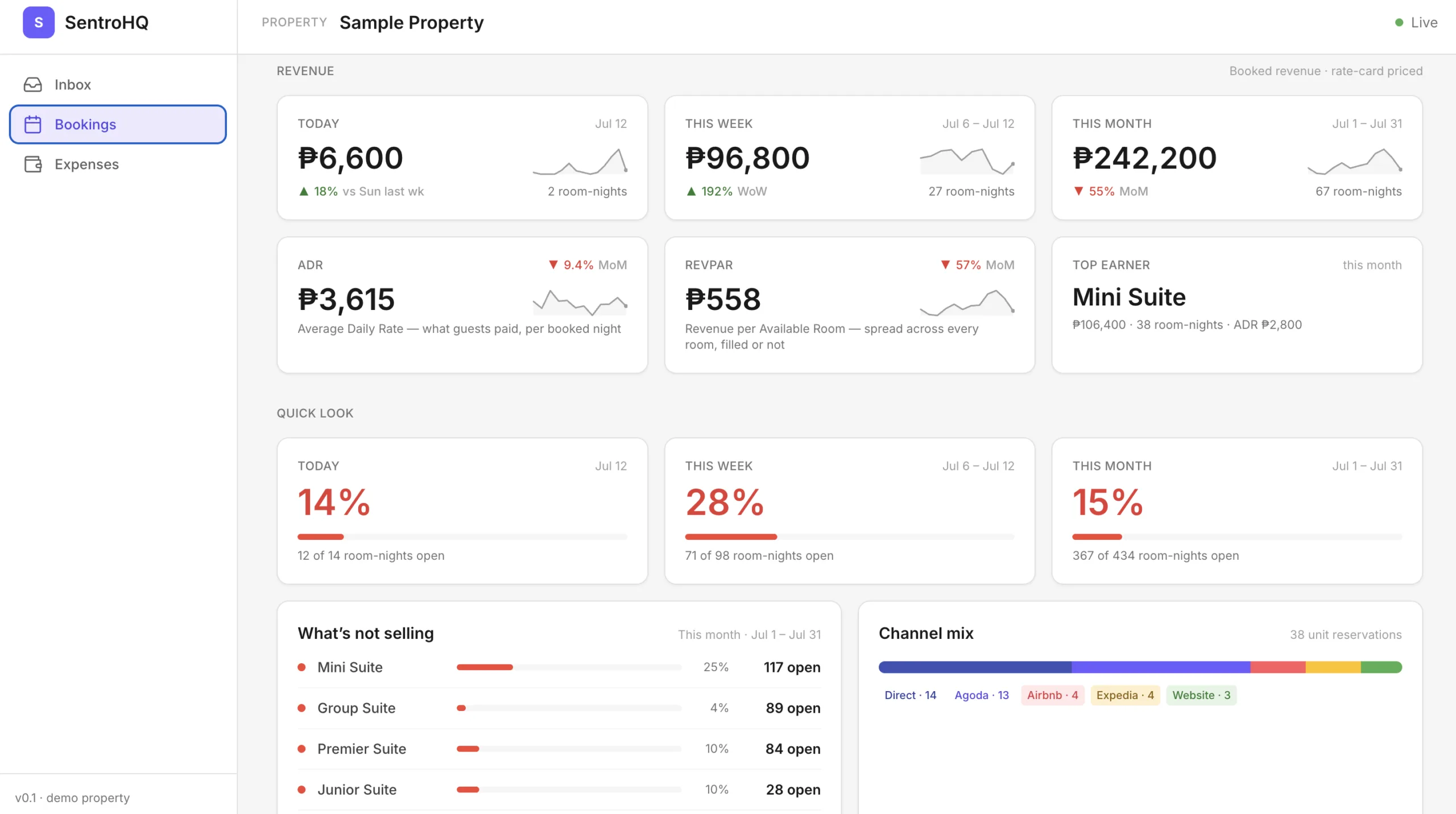1456x814 pixels.
Task: Click the ADR sparkline chart
Action: coord(580,302)
